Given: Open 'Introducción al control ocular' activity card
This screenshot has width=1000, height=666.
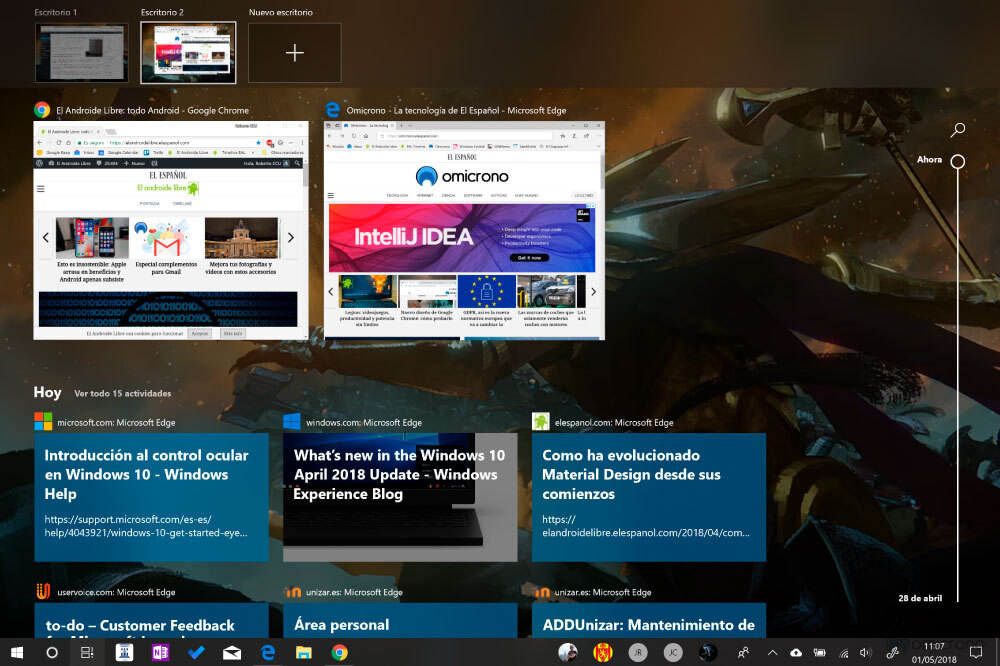Looking at the screenshot, I should 151,497.
